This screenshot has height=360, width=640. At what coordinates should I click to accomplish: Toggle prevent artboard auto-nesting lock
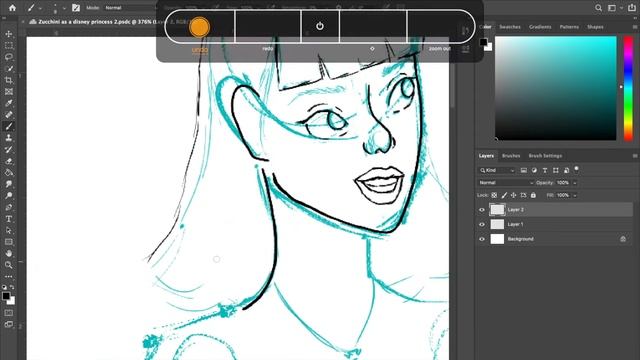tap(523, 196)
